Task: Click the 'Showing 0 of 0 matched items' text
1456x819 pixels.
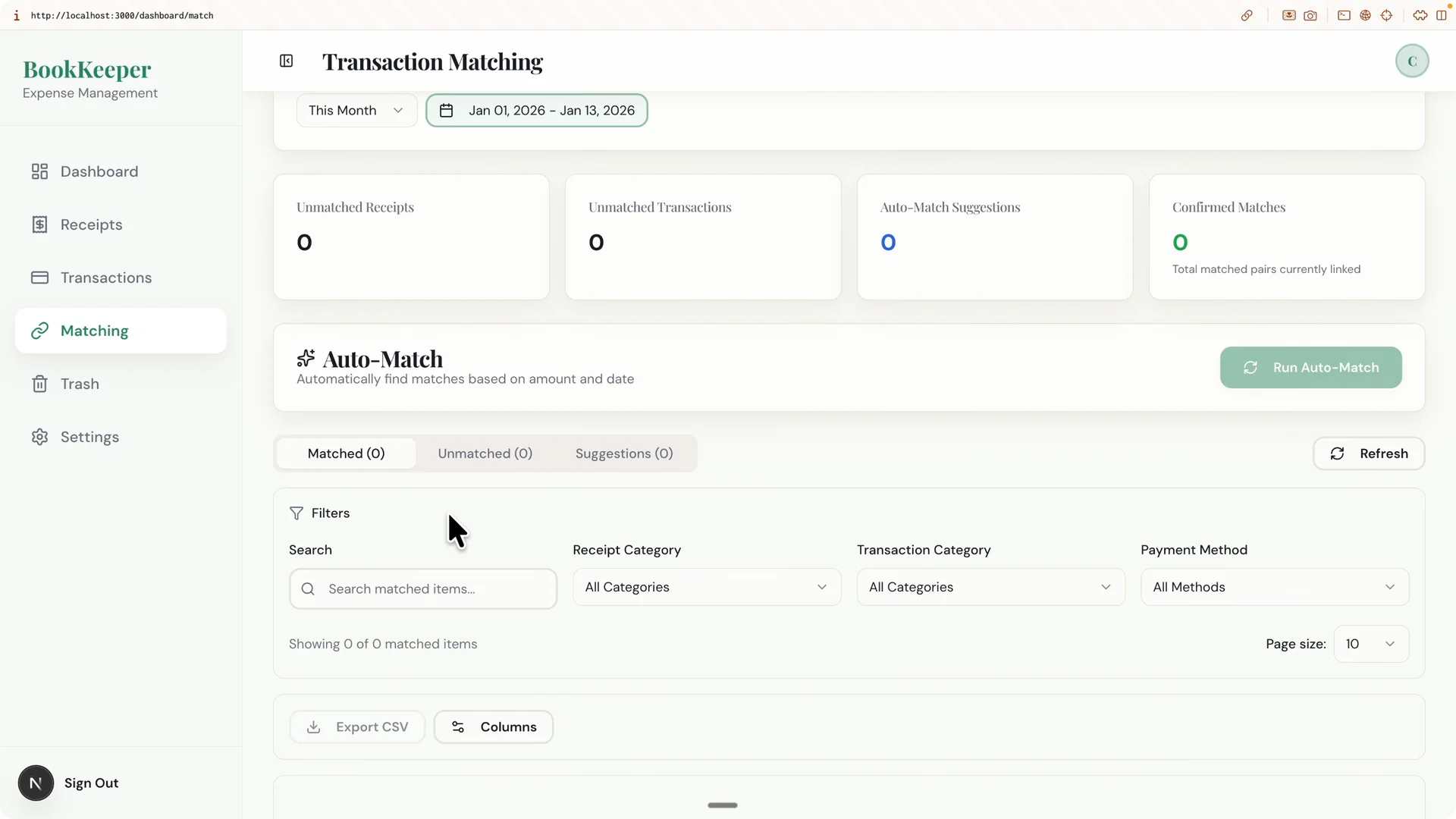Action: pos(383,644)
